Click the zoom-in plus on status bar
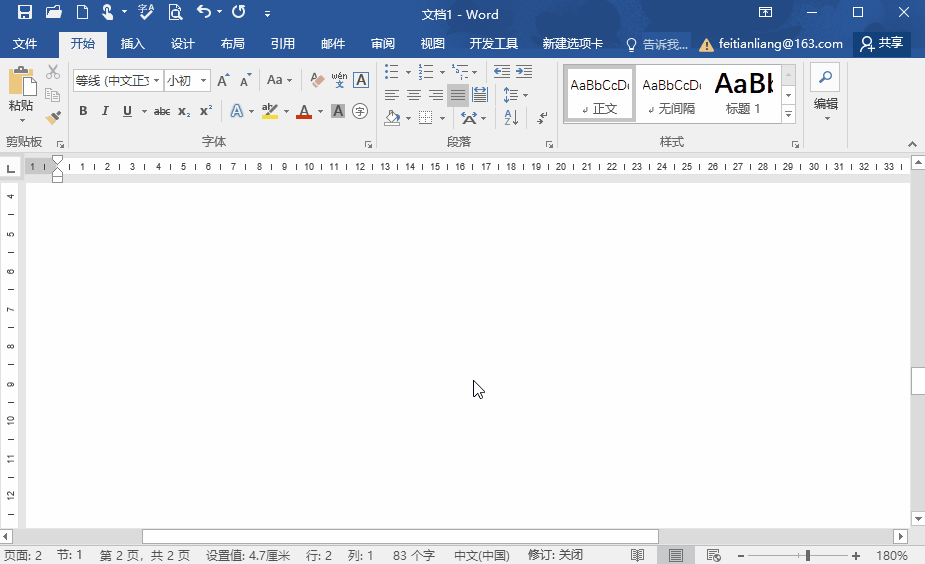 click(856, 556)
